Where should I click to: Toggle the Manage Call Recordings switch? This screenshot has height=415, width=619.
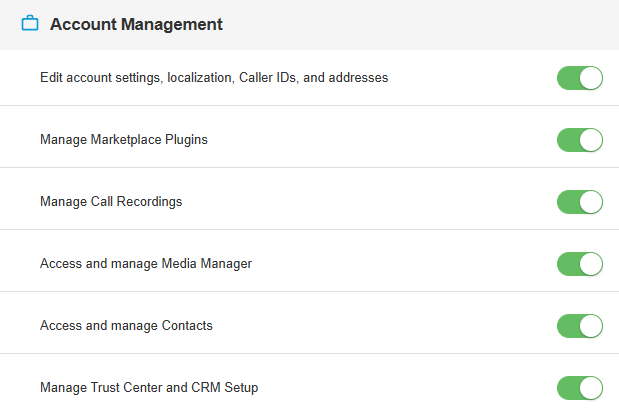[x=580, y=202]
